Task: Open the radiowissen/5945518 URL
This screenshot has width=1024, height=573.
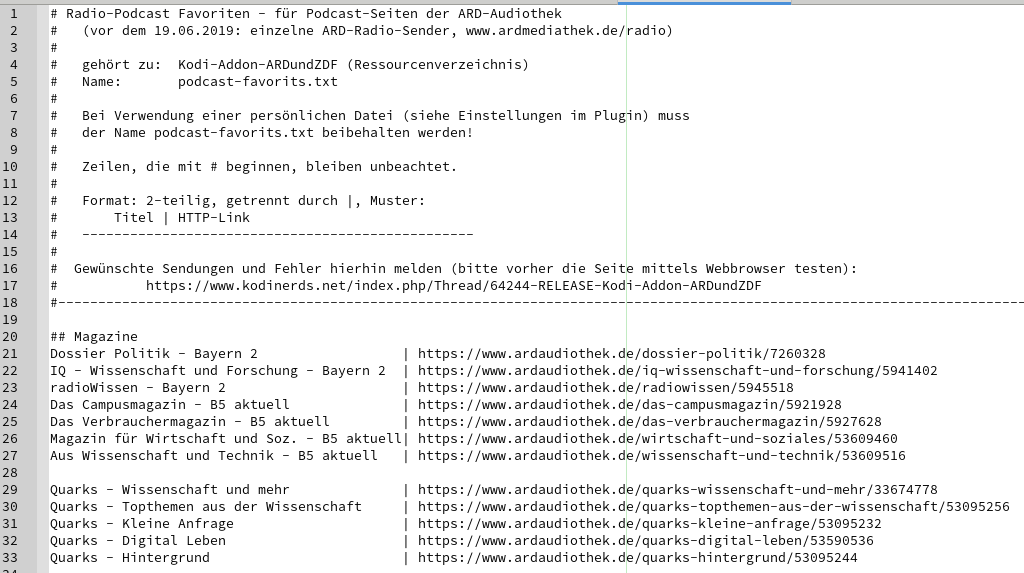Action: 605,387
